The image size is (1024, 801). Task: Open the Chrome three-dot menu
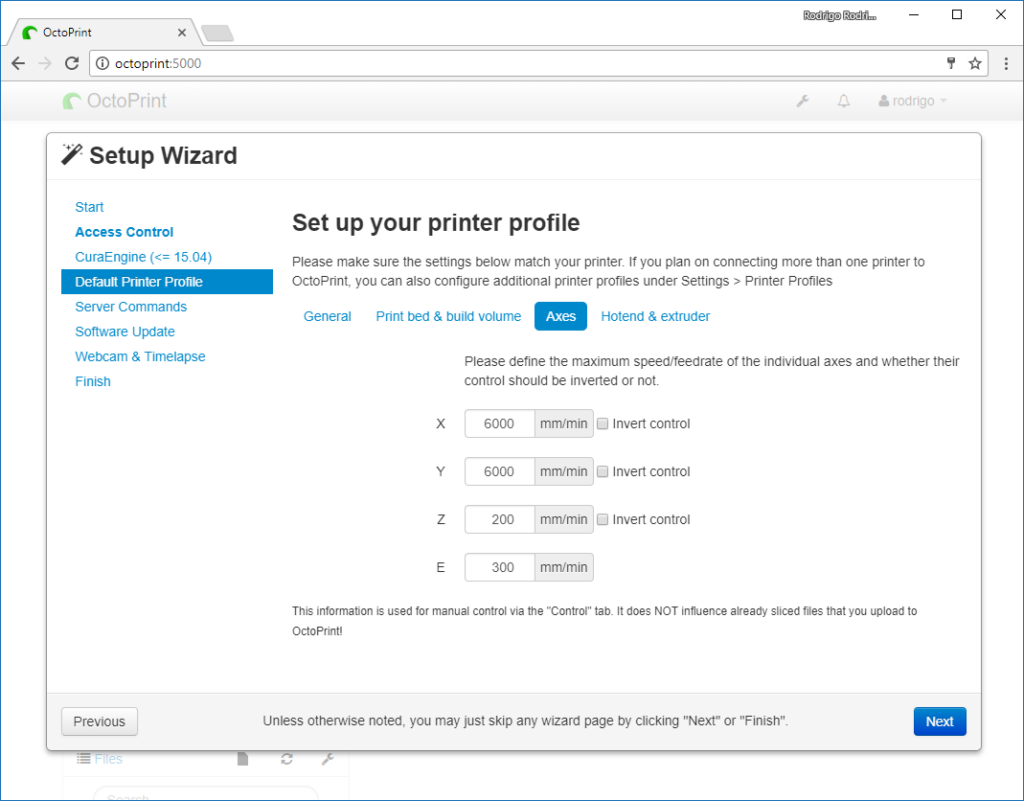click(x=1006, y=63)
